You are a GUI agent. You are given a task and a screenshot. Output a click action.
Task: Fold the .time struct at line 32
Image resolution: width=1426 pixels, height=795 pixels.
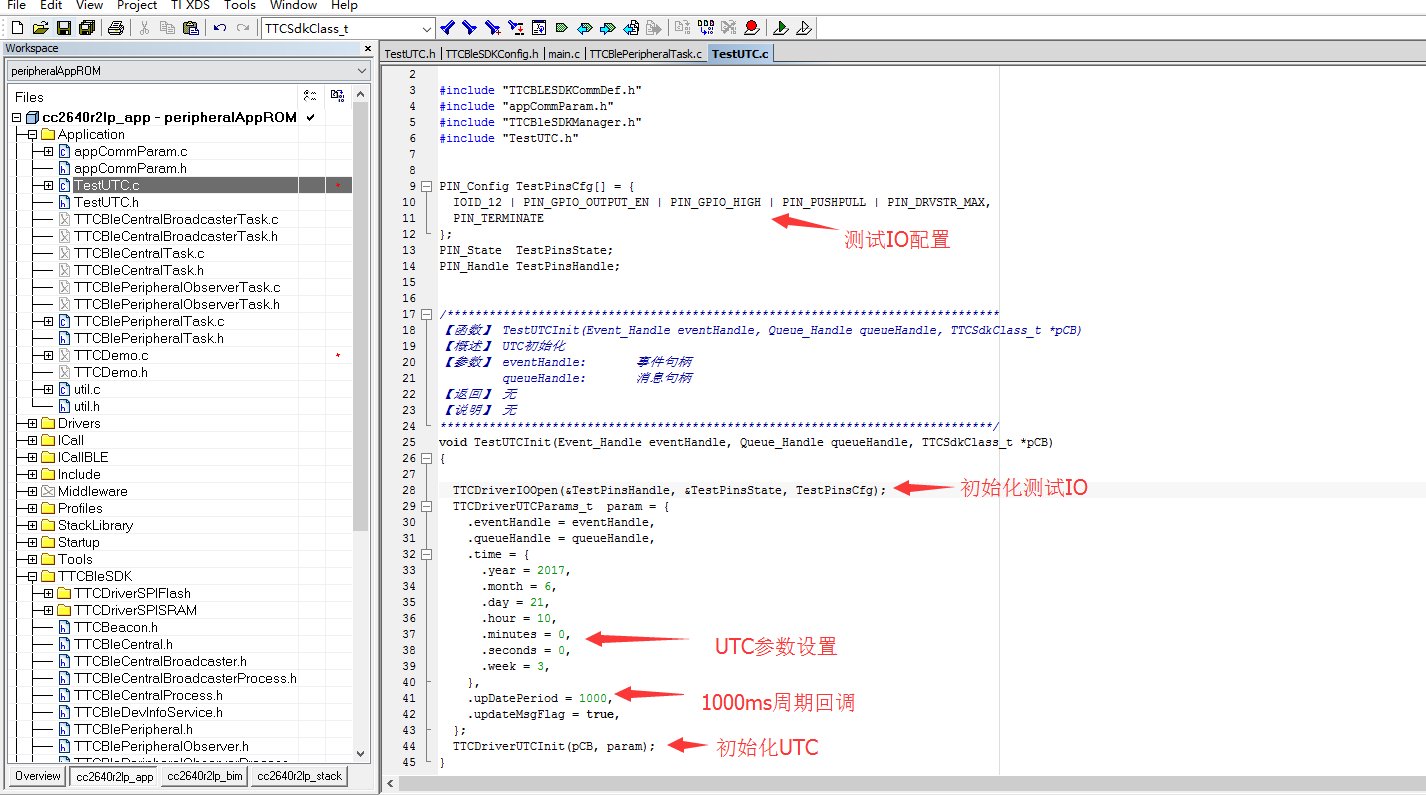click(x=426, y=554)
